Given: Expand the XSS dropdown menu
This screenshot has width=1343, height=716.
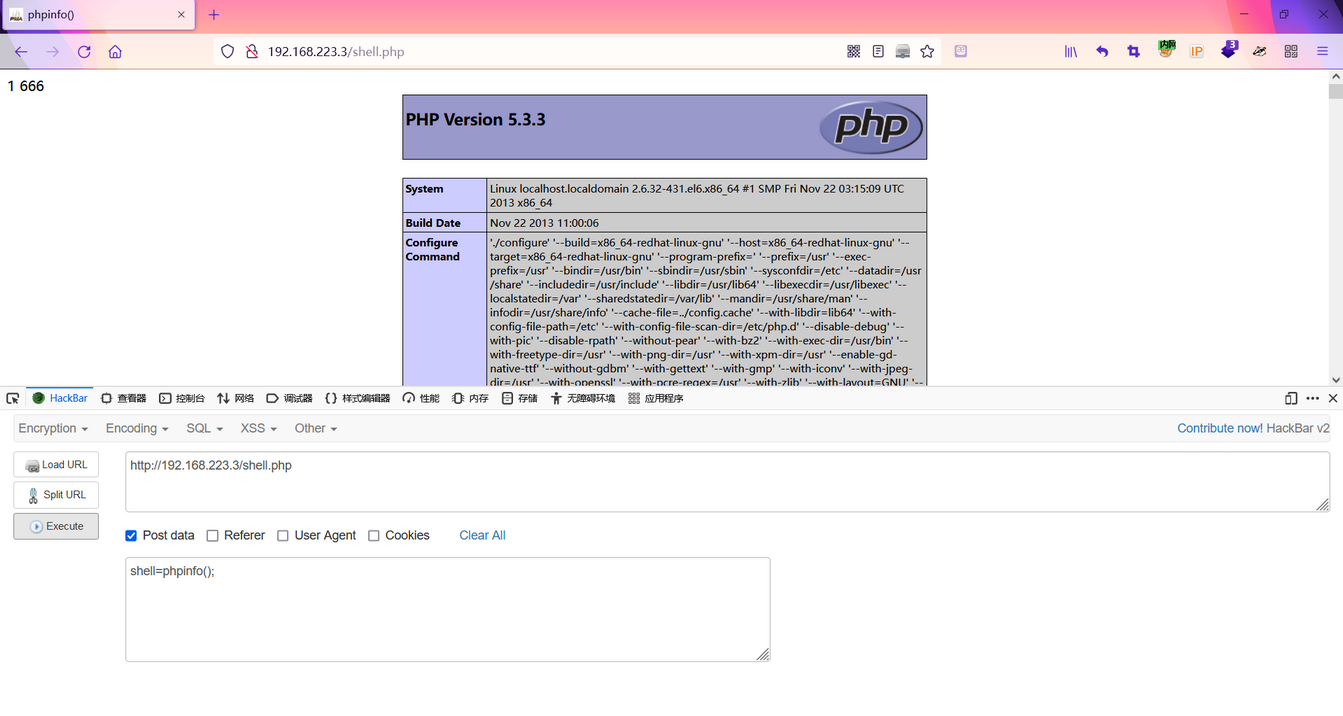Looking at the screenshot, I should click(258, 428).
